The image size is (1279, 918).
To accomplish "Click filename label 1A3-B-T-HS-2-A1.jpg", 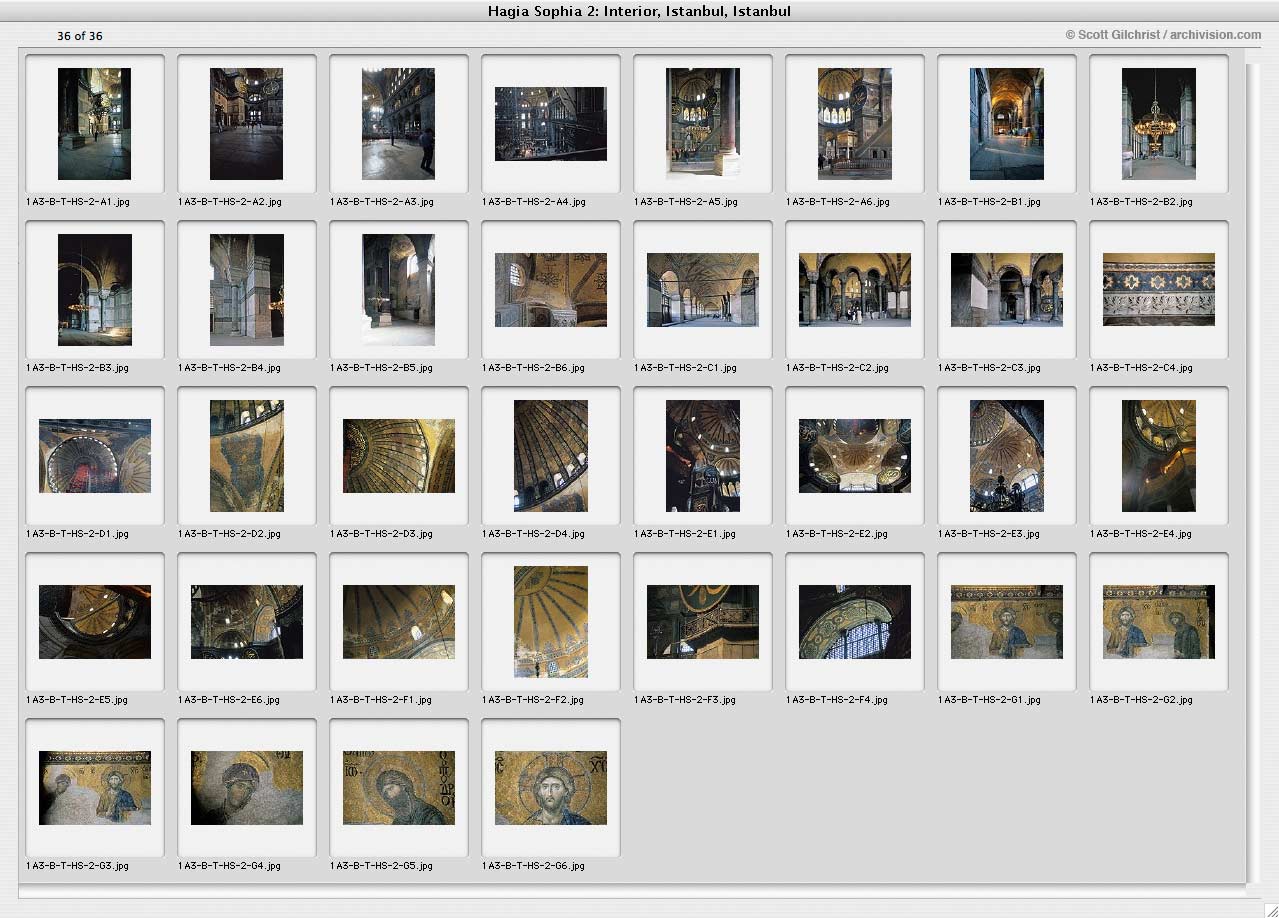I will point(78,202).
